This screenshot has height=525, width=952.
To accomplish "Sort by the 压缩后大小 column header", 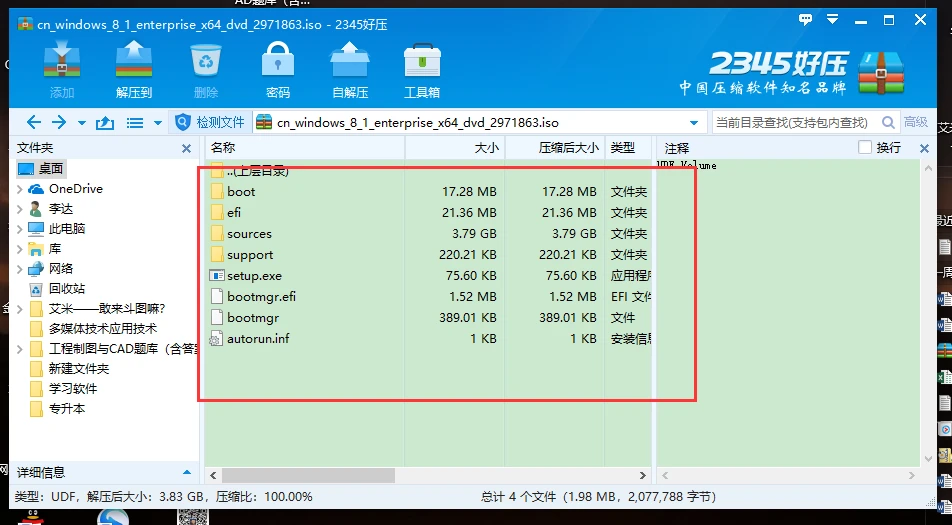I will tap(568, 148).
